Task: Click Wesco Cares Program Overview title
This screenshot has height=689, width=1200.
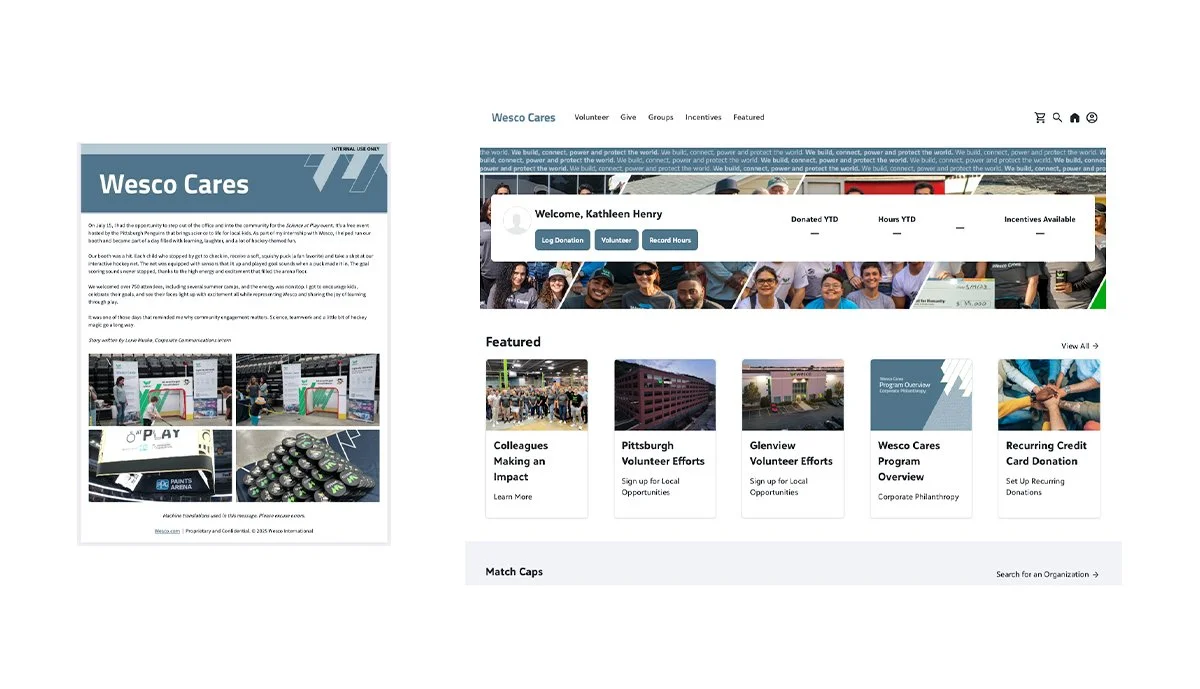Action: (x=908, y=462)
